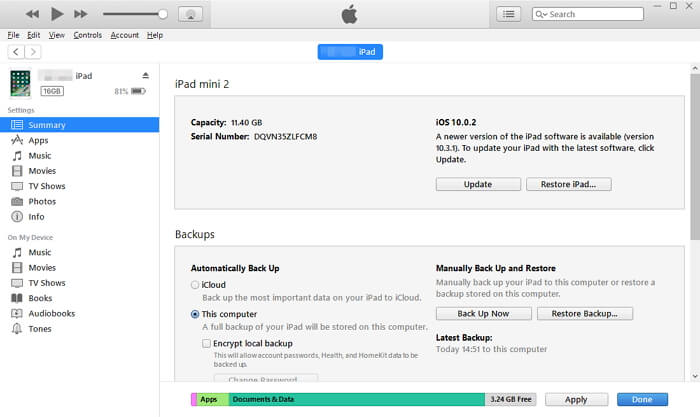Skip to the next track

[81, 14]
